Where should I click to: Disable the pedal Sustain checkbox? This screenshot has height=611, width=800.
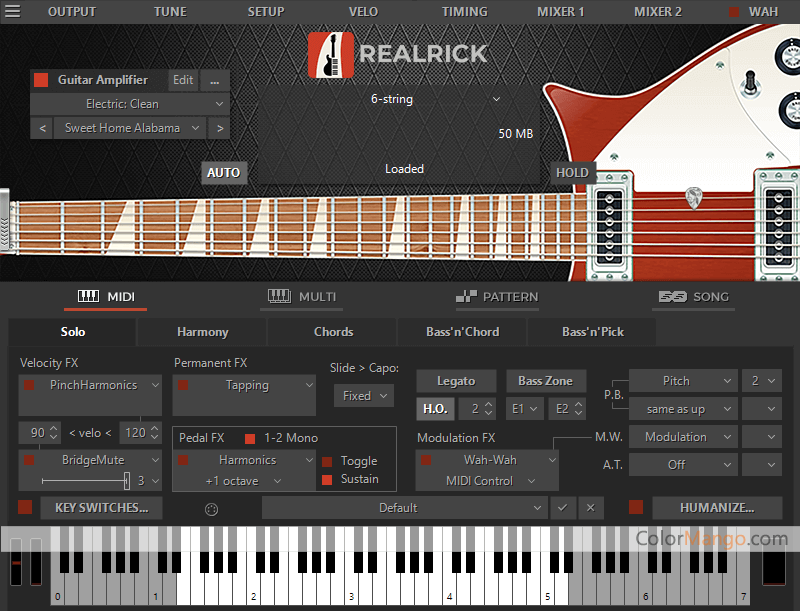[x=327, y=480]
